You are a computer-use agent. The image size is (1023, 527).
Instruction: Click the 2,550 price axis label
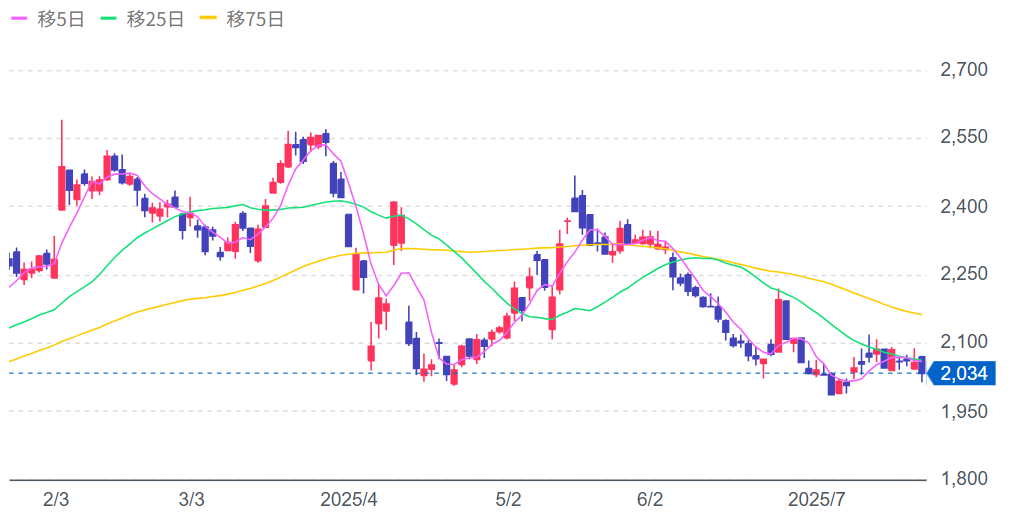[964, 138]
